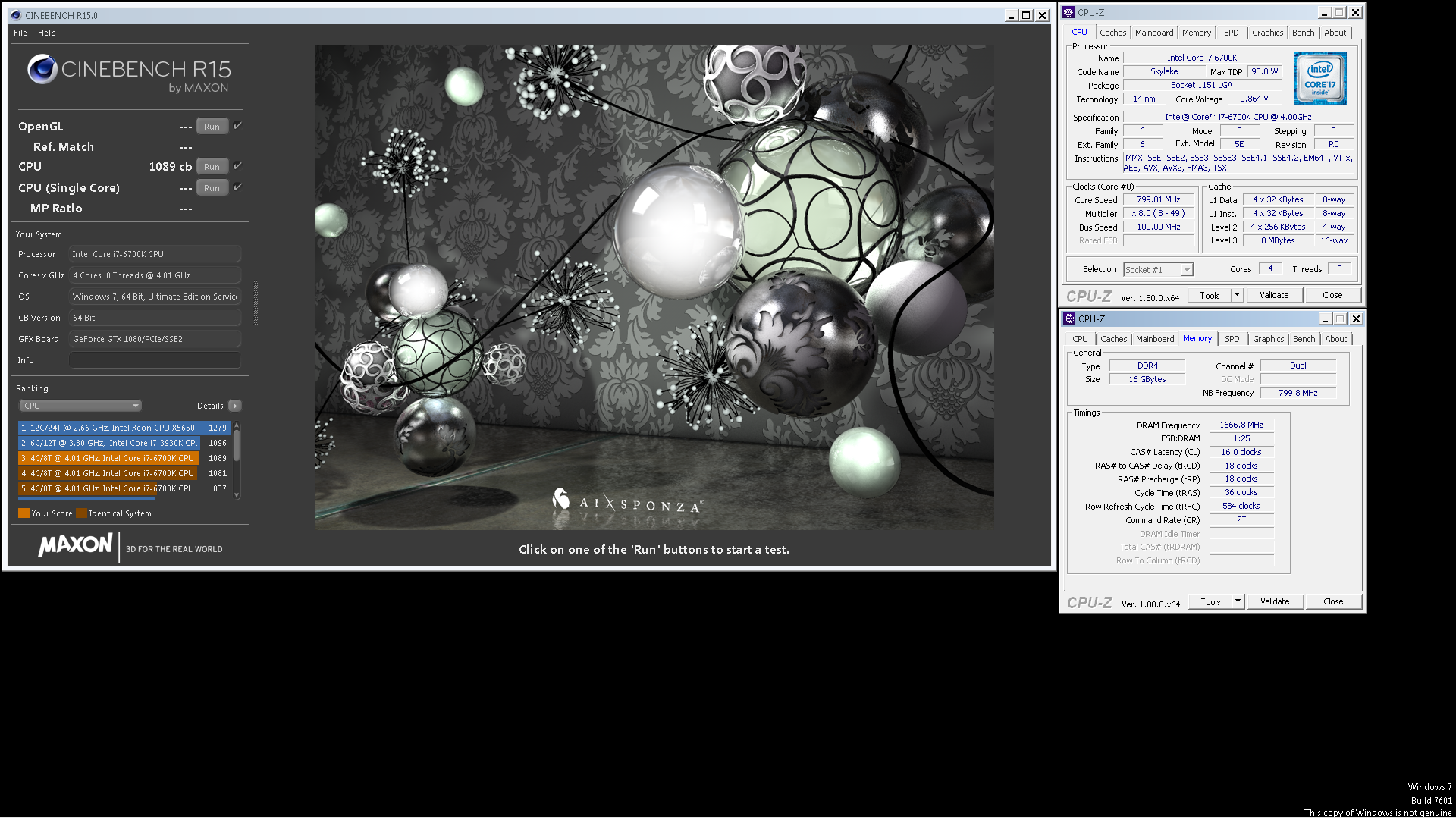Viewport: 1456px width, 819px height.
Task: Click Validate in the top CPU-Z window
Action: (1274, 295)
